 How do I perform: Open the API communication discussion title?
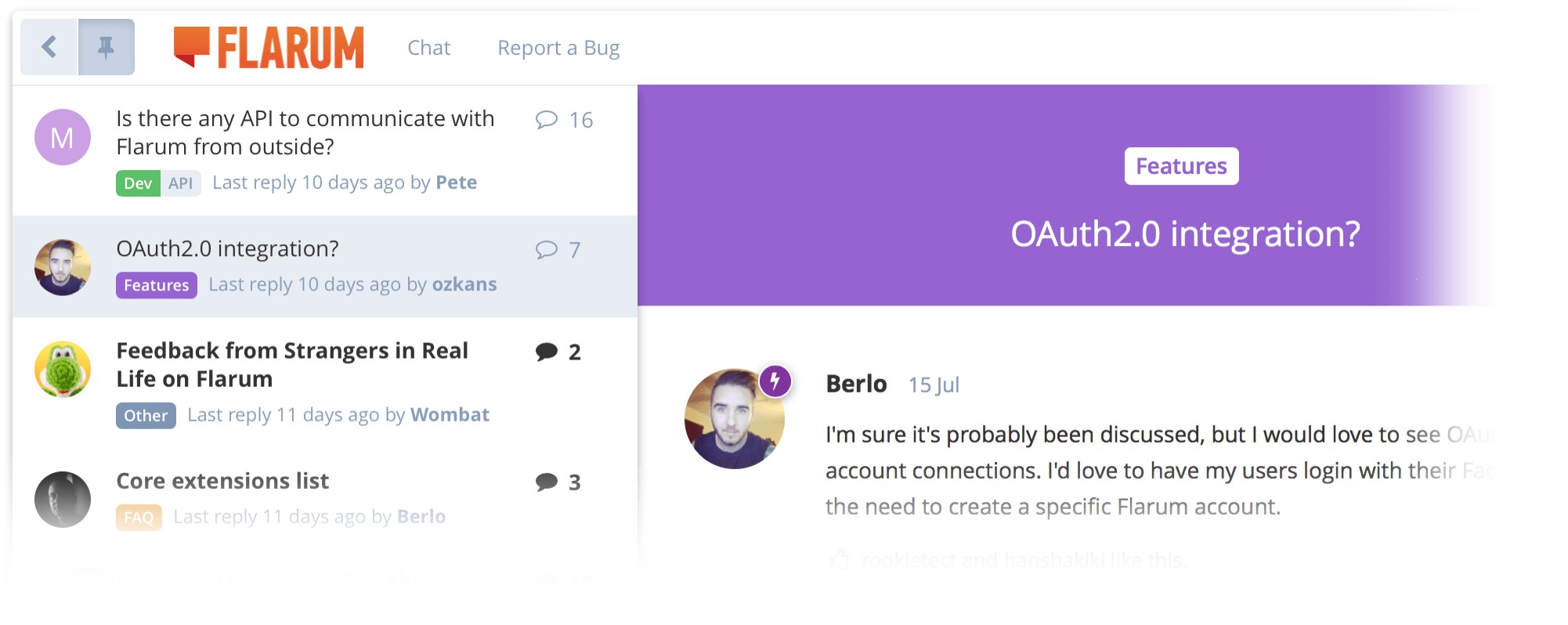coord(305,132)
